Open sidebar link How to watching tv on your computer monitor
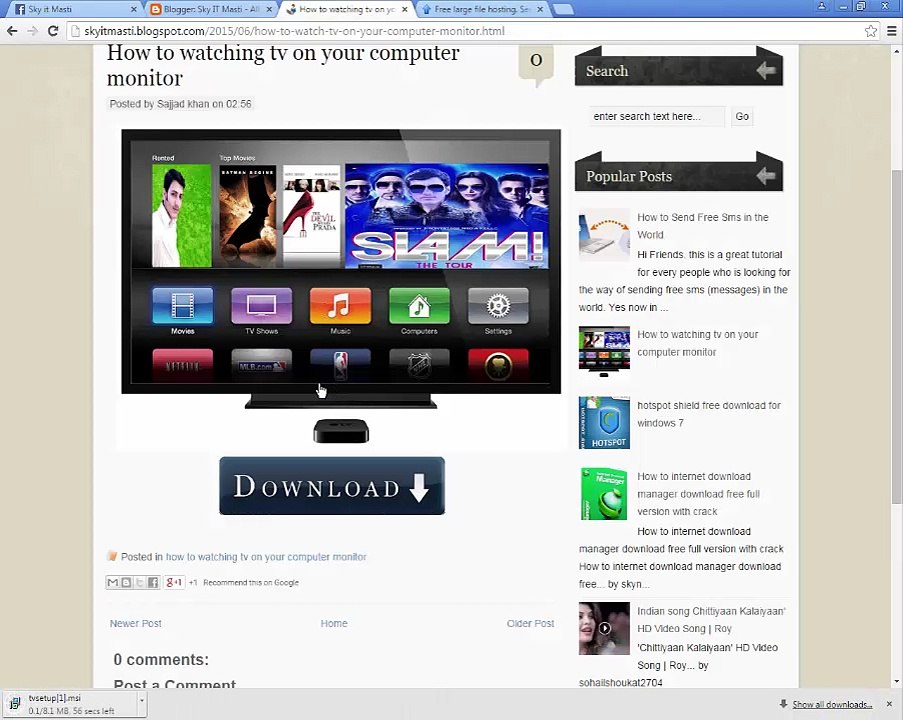Screen dimensions: 903x720 click(697, 343)
